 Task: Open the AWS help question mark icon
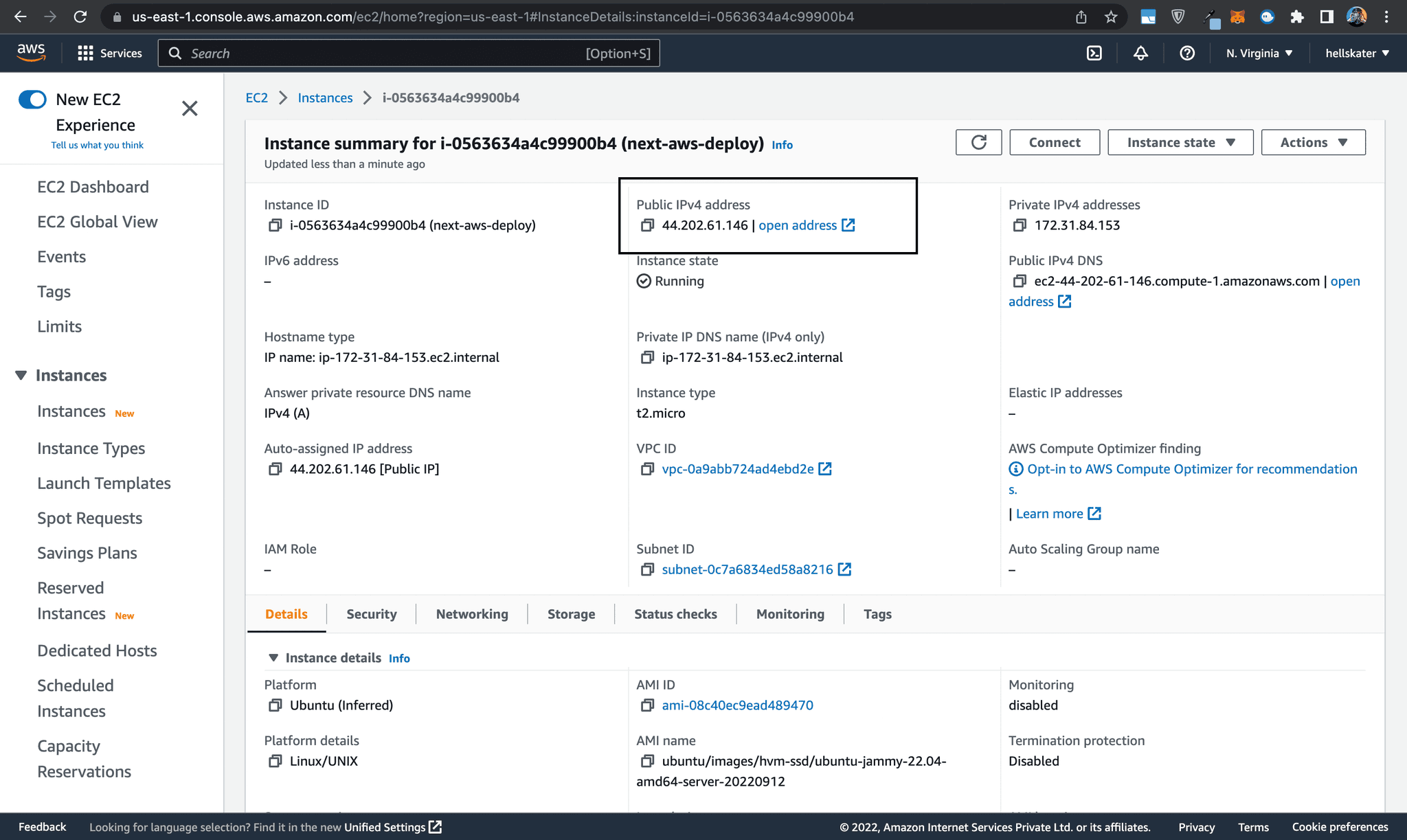pos(1186,53)
